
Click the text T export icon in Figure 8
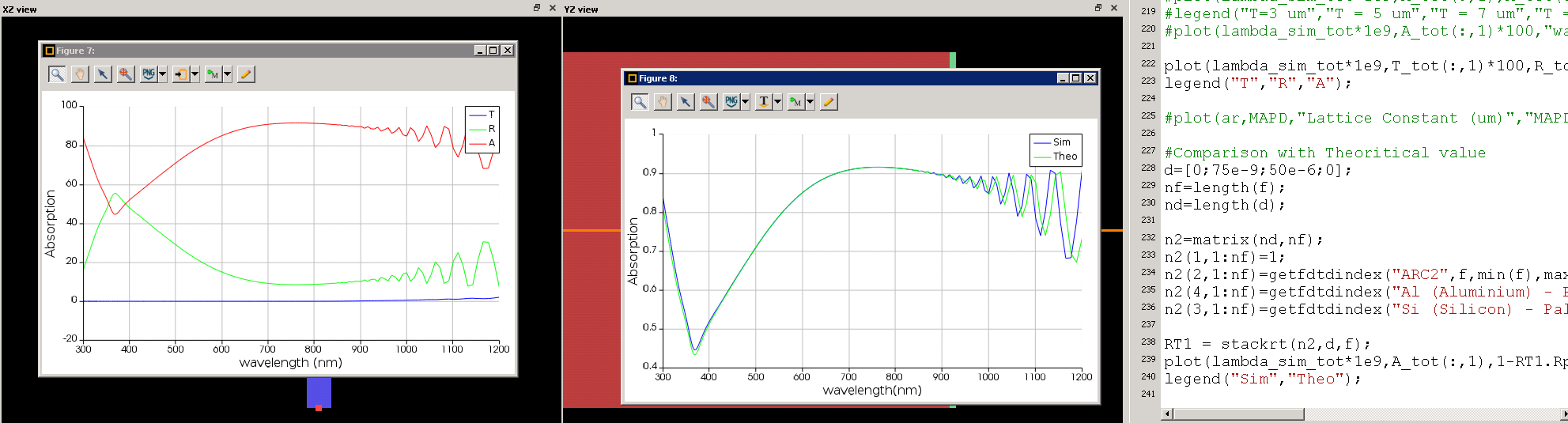(x=764, y=102)
